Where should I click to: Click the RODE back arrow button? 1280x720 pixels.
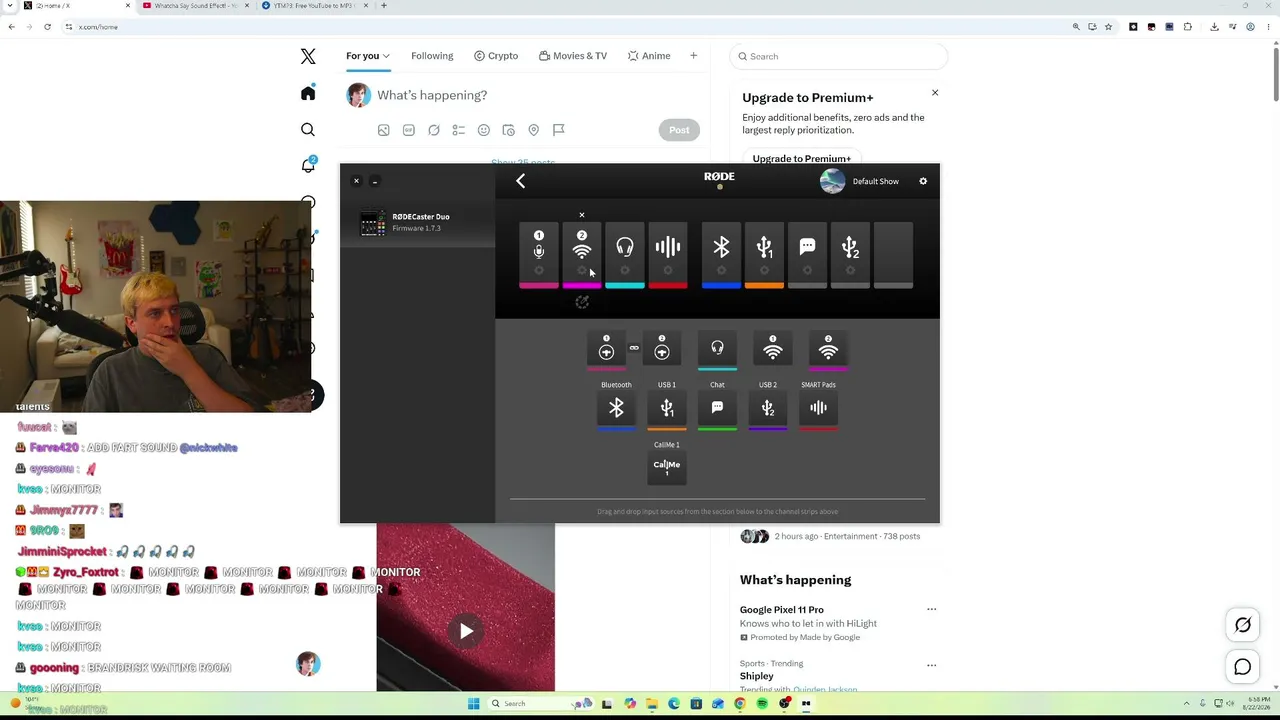click(520, 181)
